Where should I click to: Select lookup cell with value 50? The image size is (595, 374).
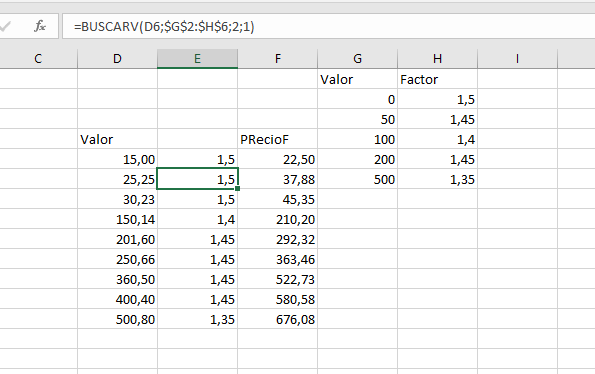point(357,119)
